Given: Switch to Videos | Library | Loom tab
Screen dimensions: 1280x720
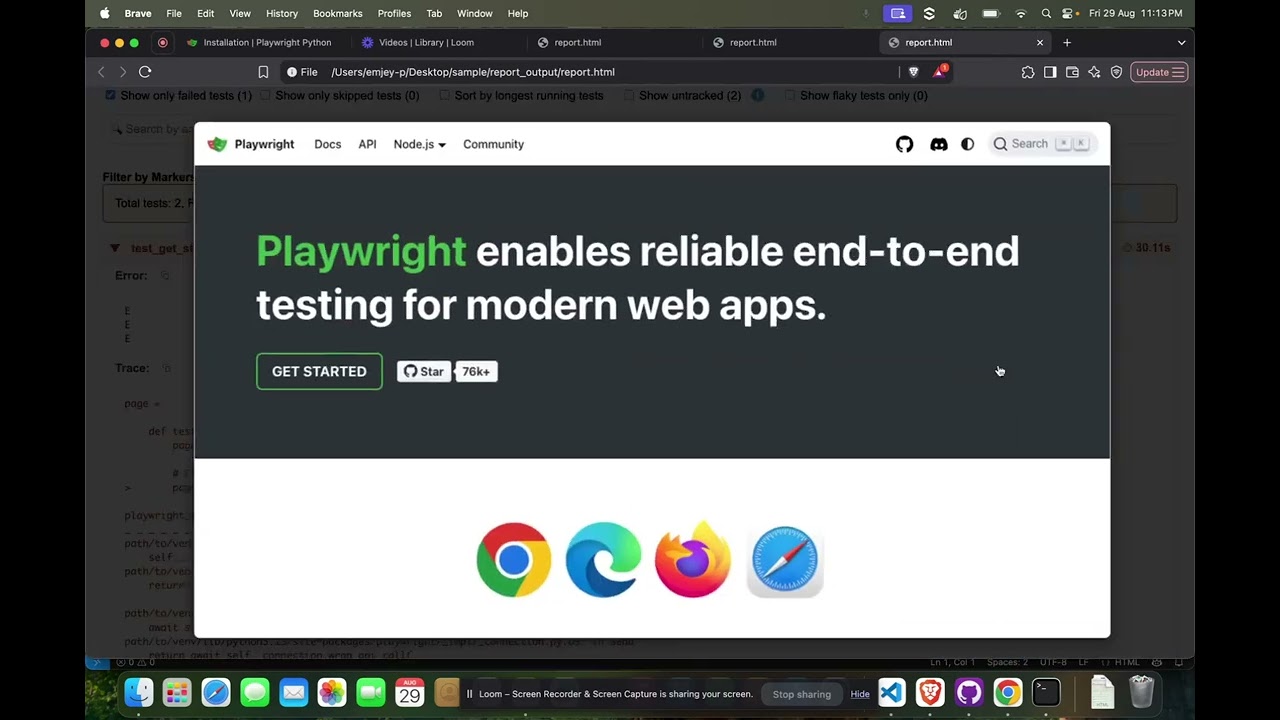Looking at the screenshot, I should click(x=417, y=43).
